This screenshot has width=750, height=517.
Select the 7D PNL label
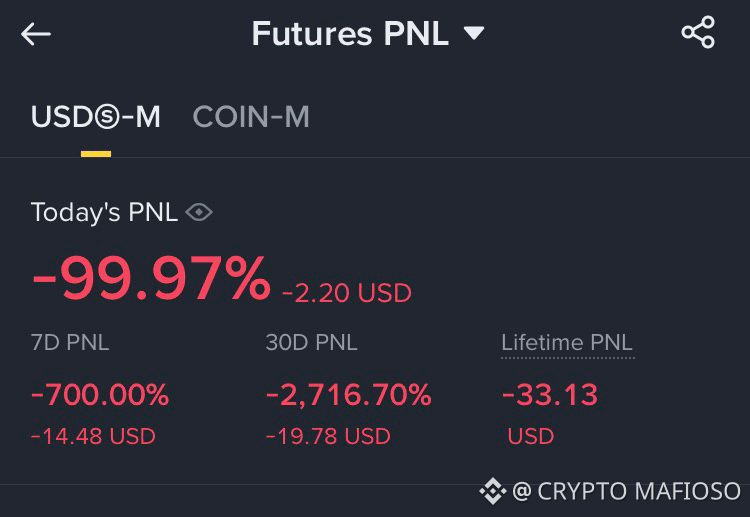pyautogui.click(x=70, y=342)
